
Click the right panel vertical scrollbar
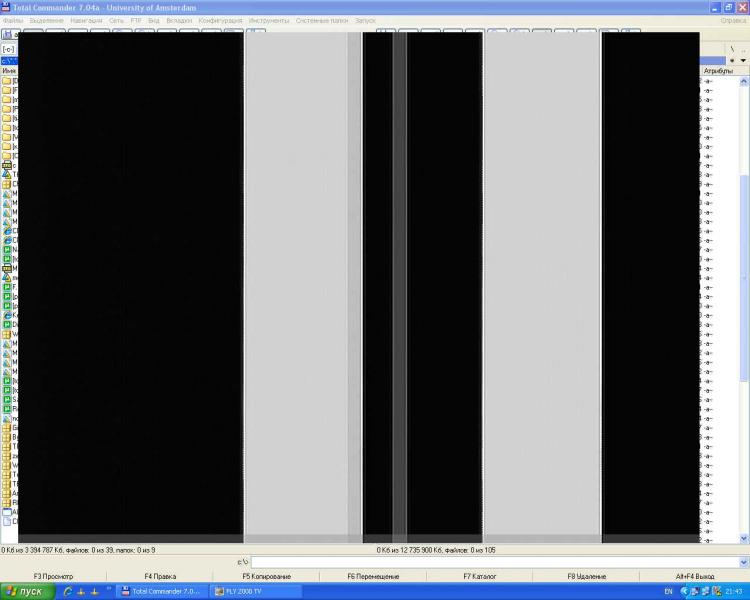pyautogui.click(x=743, y=300)
